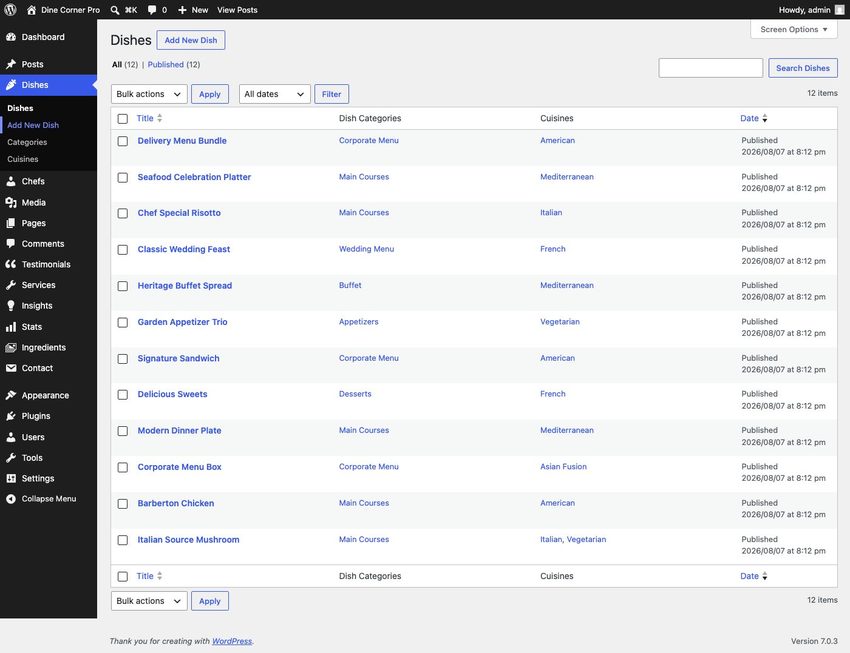Check the Garden Appetizer Trio checkbox
Image resolution: width=850 pixels, height=653 pixels.
pyautogui.click(x=123, y=322)
